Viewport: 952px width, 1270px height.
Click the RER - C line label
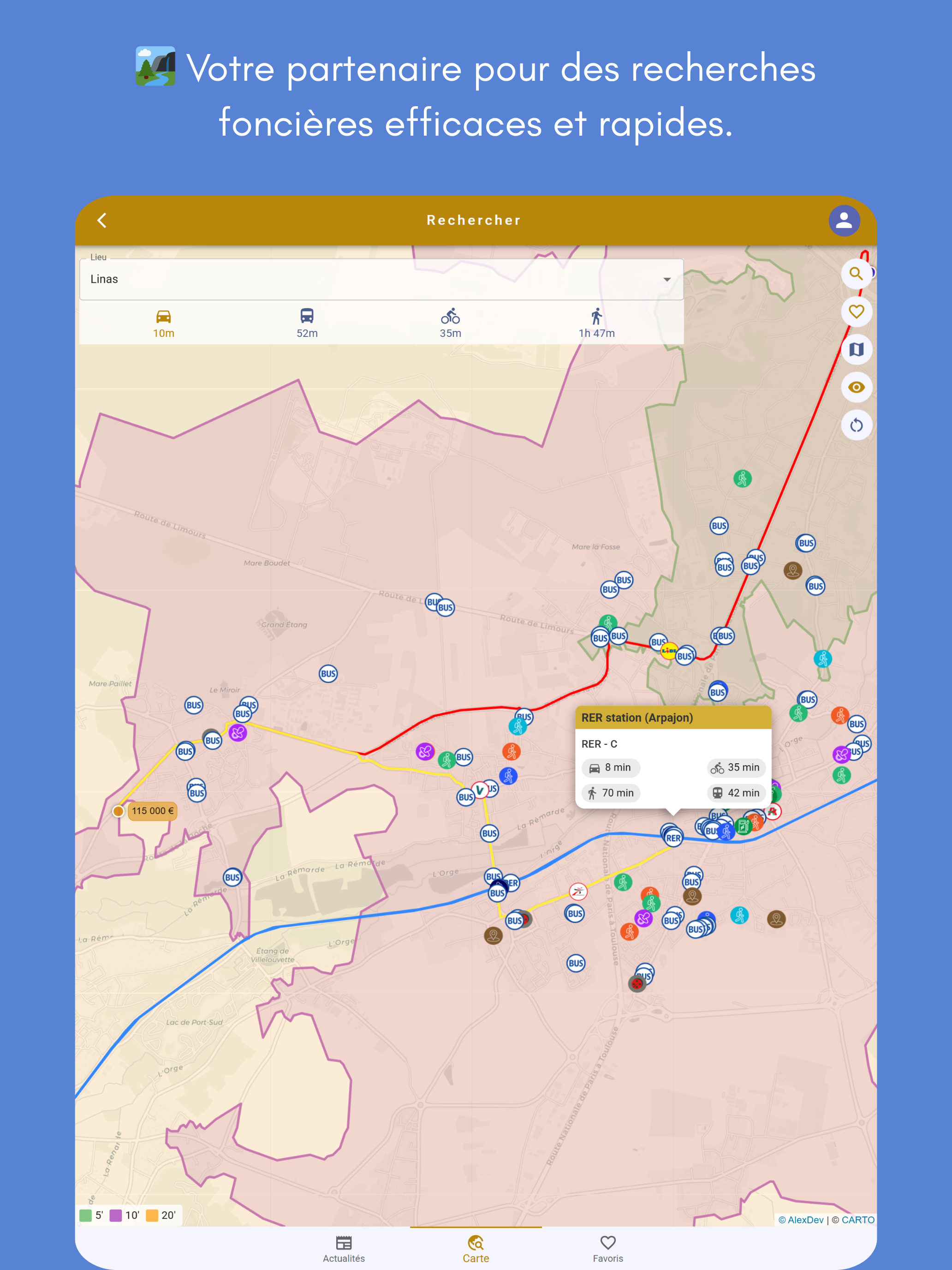599,744
